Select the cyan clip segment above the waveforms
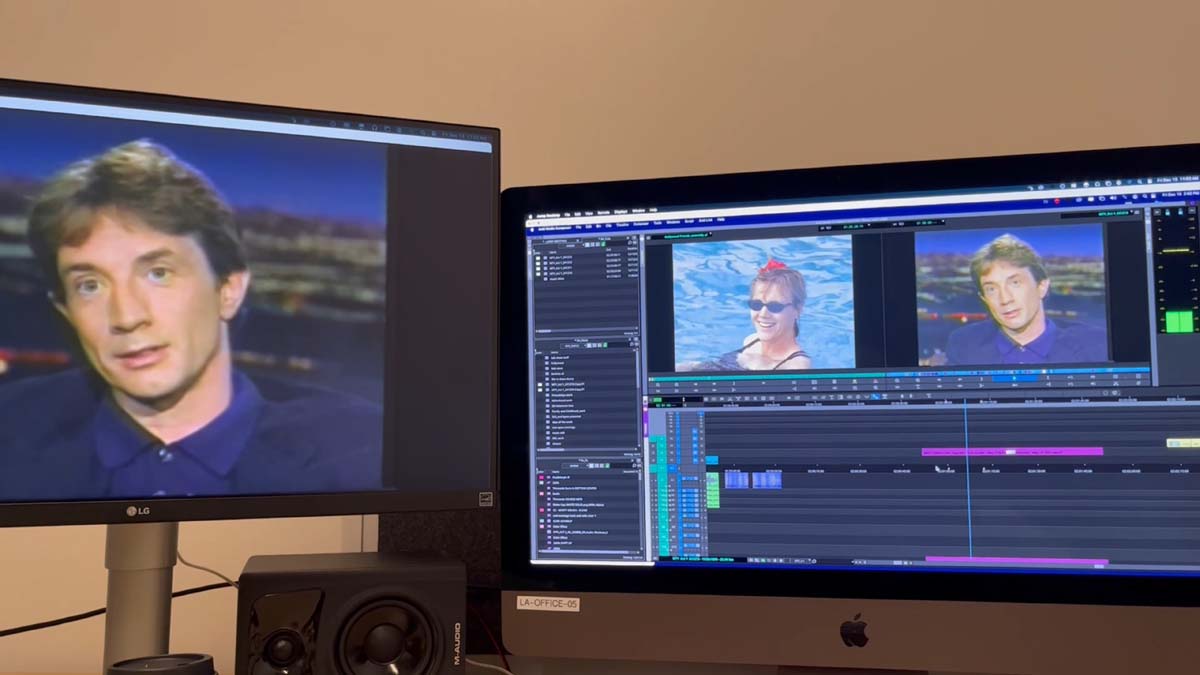Image resolution: width=1200 pixels, height=675 pixels. [x=712, y=460]
